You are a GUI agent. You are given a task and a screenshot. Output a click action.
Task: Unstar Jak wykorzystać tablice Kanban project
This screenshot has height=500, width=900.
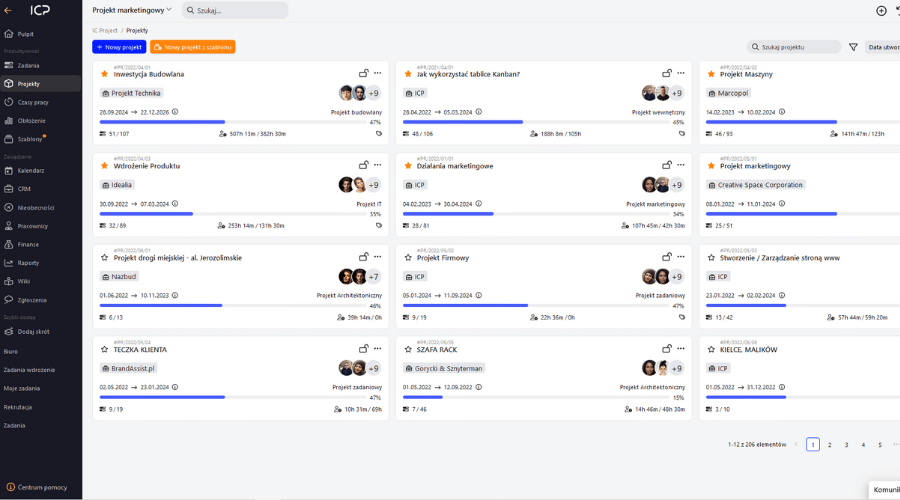pos(408,74)
